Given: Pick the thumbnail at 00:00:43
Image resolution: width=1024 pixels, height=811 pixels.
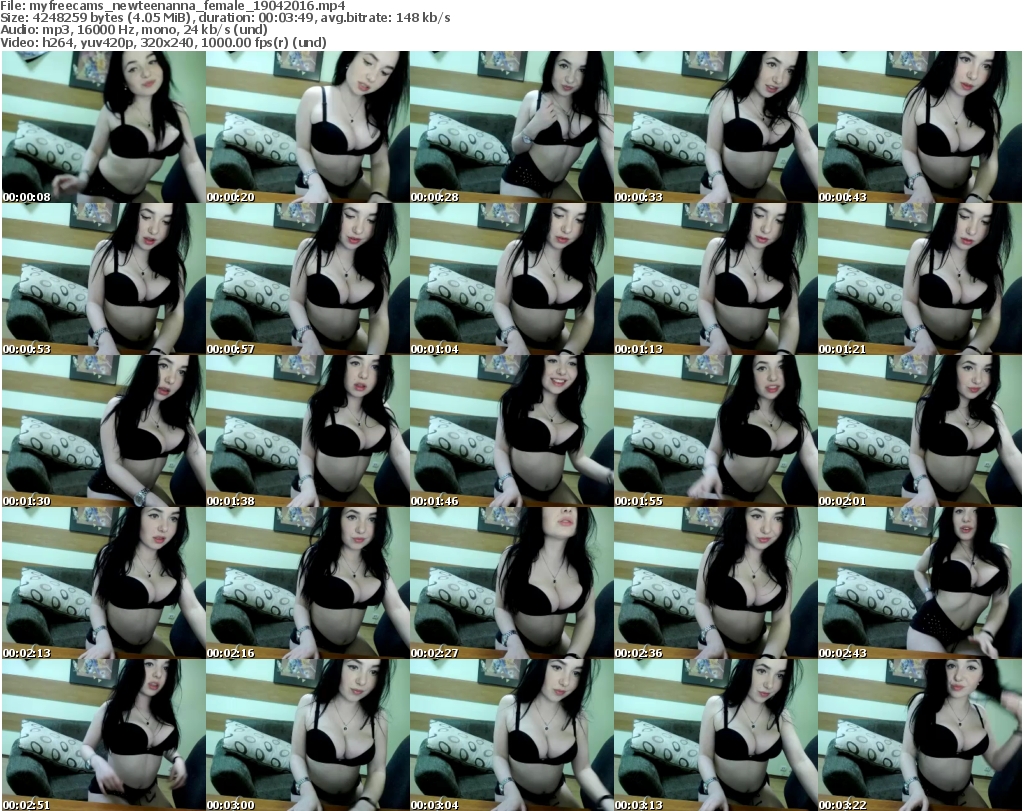Looking at the screenshot, I should [x=920, y=127].
